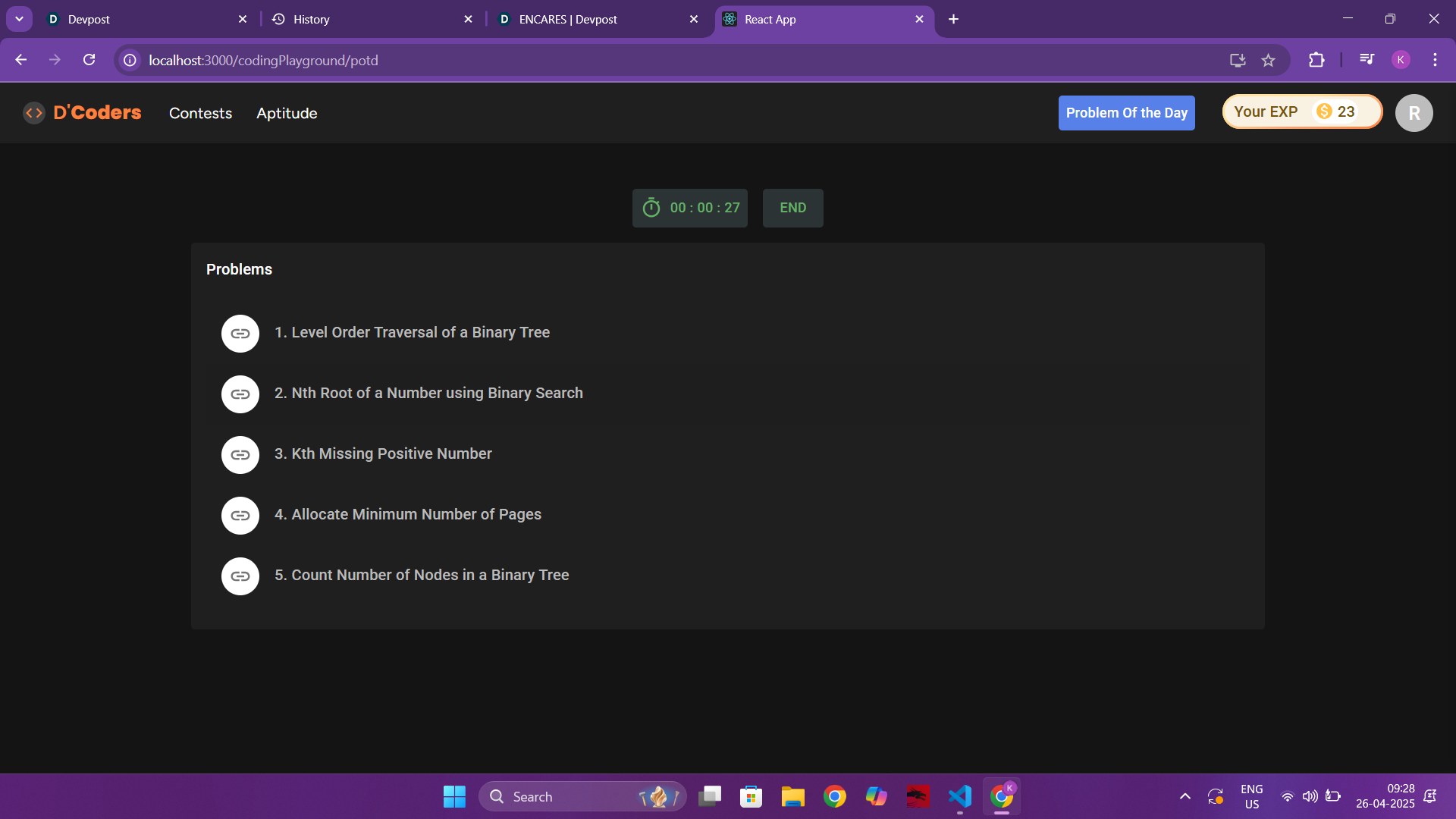Bookmark this page with the star icon
This screenshot has height=819, width=1456.
1269,61
